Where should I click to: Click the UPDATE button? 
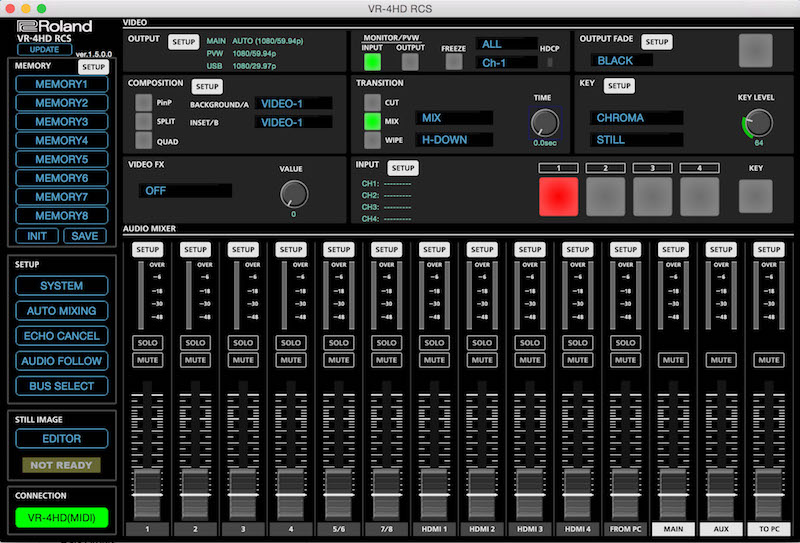tap(44, 50)
